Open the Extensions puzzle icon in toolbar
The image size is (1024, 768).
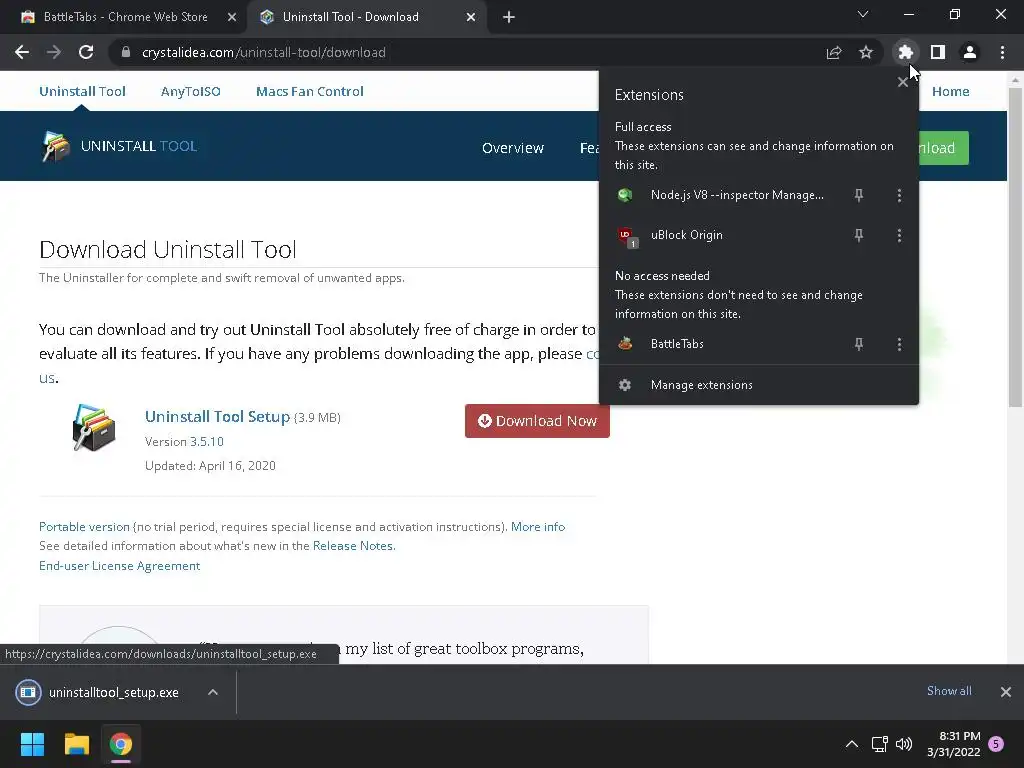tap(905, 52)
